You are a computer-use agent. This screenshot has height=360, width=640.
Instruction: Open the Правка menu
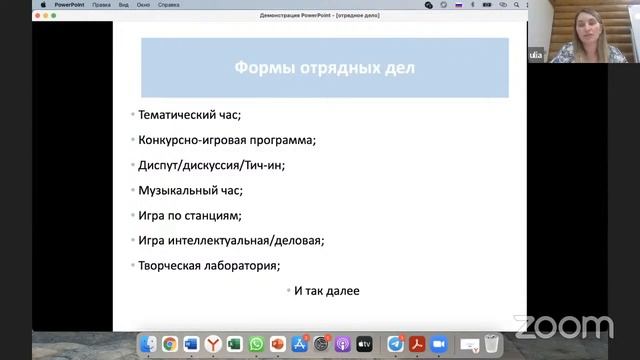point(101,5)
